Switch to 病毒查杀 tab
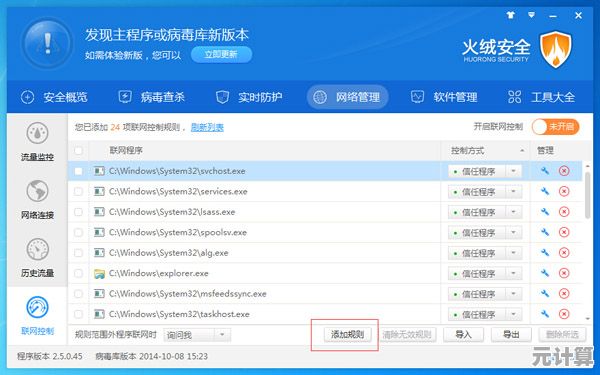This screenshot has width=600, height=375. [x=152, y=97]
